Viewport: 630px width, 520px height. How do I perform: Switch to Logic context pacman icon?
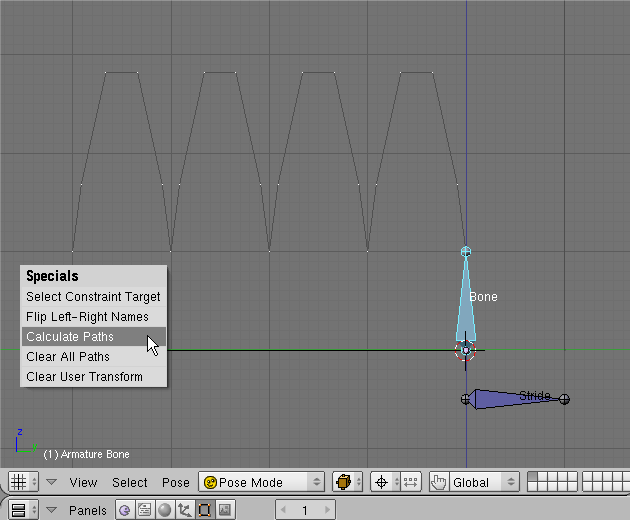point(125,510)
